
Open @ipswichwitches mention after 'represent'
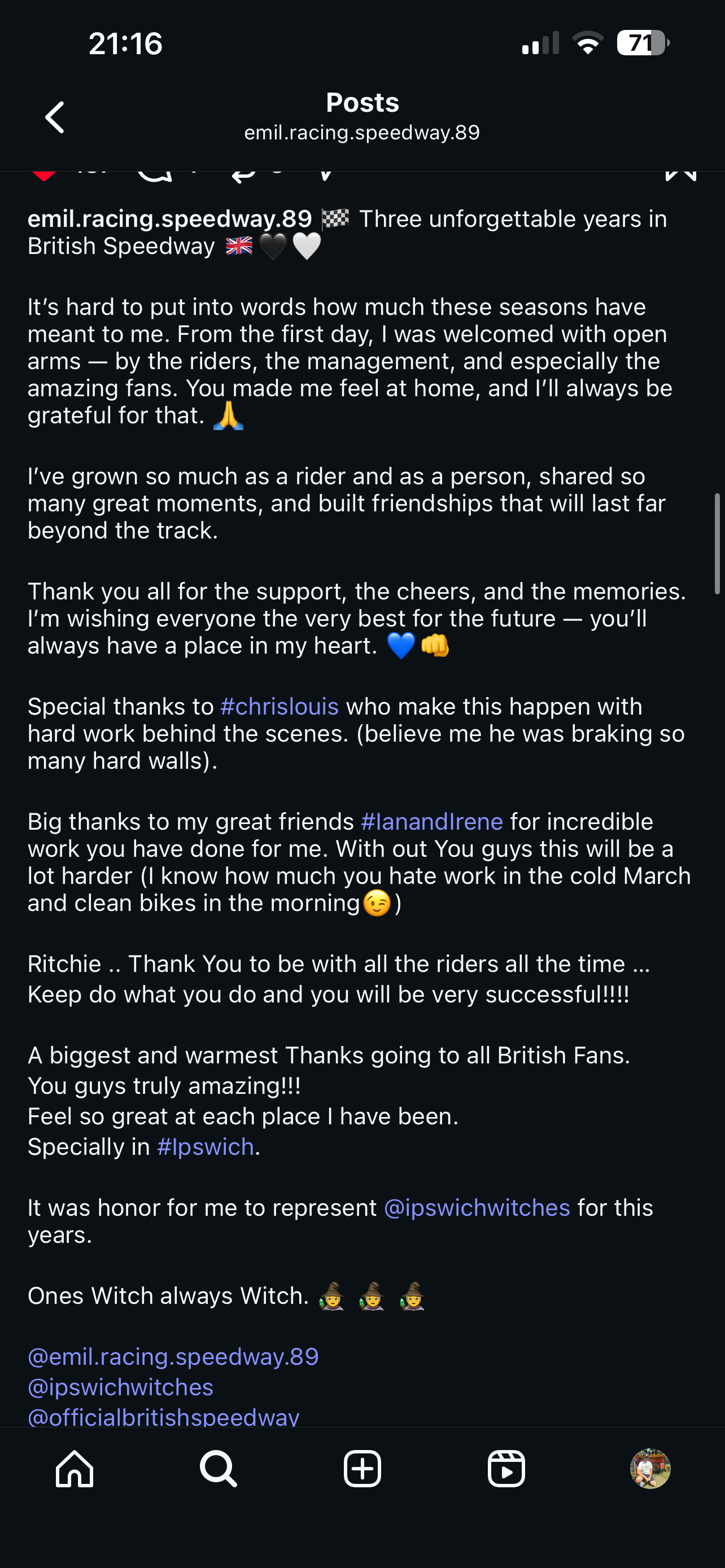[x=477, y=1208]
